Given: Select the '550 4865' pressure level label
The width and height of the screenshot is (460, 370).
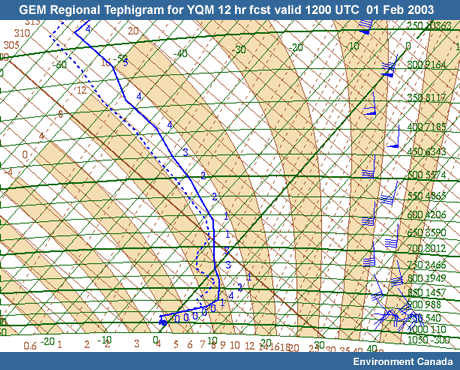Looking at the screenshot, I should click(427, 196).
